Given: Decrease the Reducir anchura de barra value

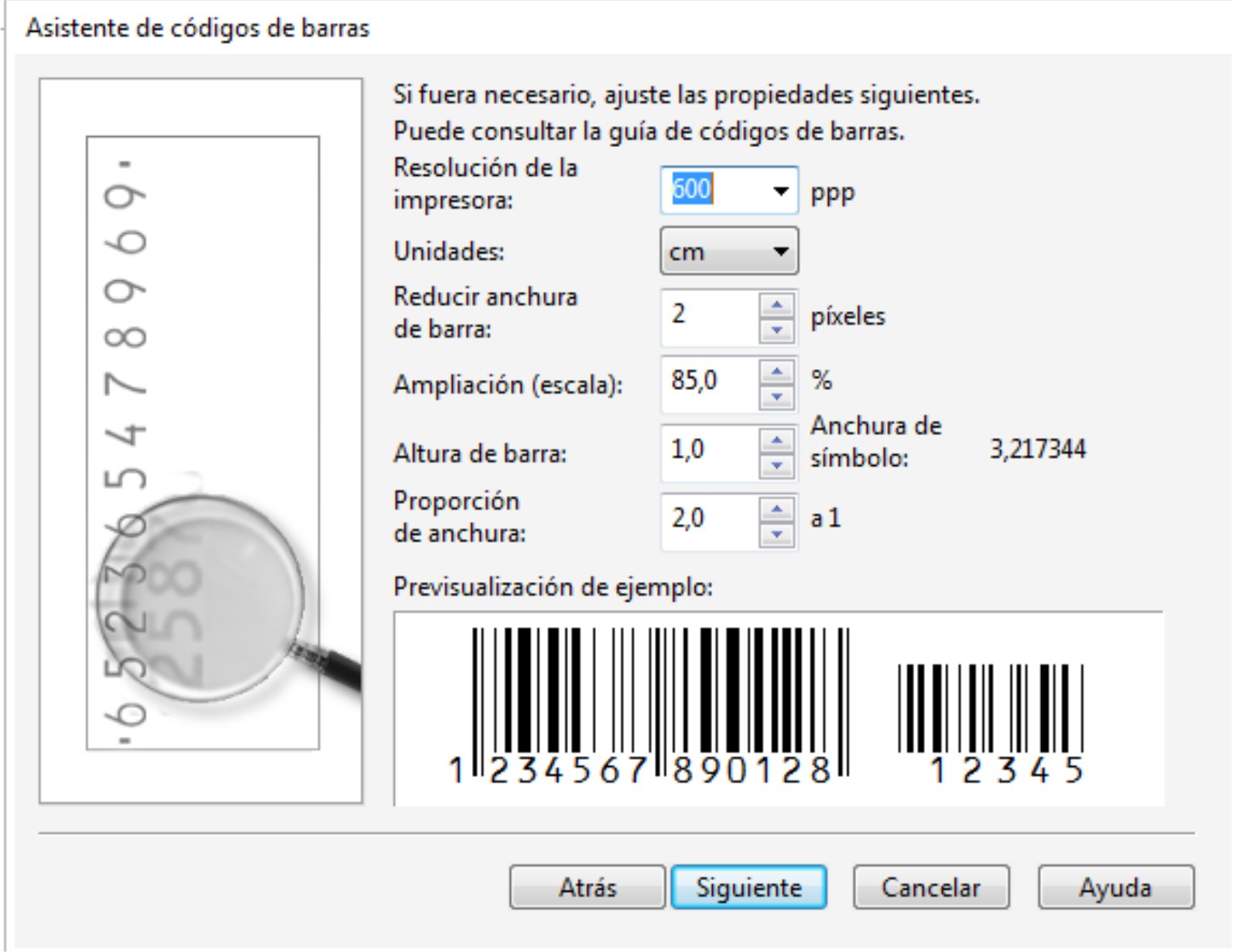Looking at the screenshot, I should 777,330.
